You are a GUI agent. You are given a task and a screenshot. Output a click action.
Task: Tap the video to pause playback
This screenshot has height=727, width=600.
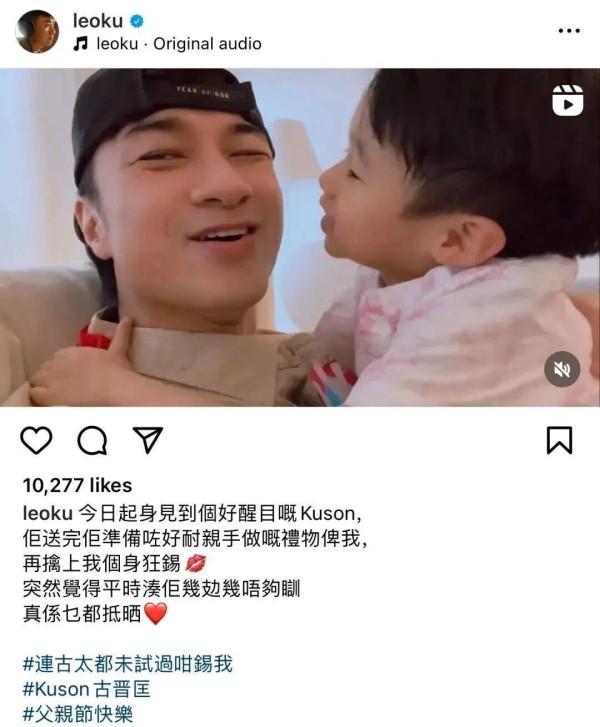tap(300, 237)
